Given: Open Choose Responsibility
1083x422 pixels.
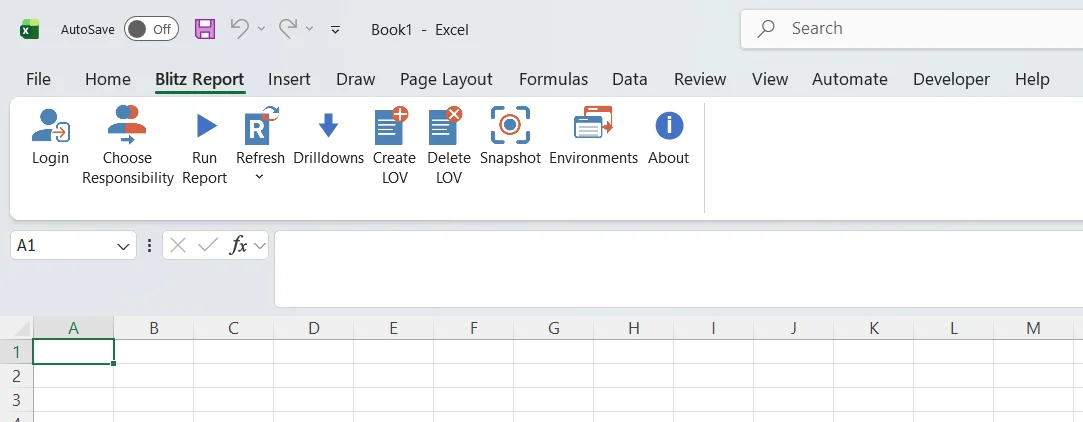Looking at the screenshot, I should click(x=127, y=126).
